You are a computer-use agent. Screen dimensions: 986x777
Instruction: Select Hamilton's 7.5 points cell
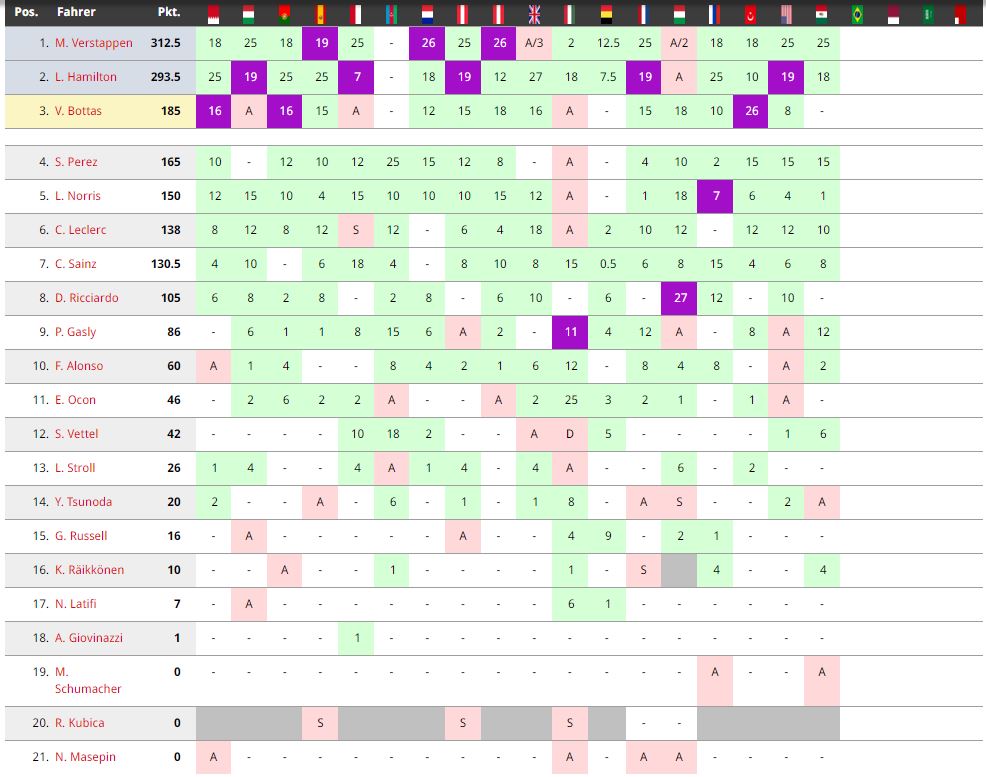coord(607,77)
